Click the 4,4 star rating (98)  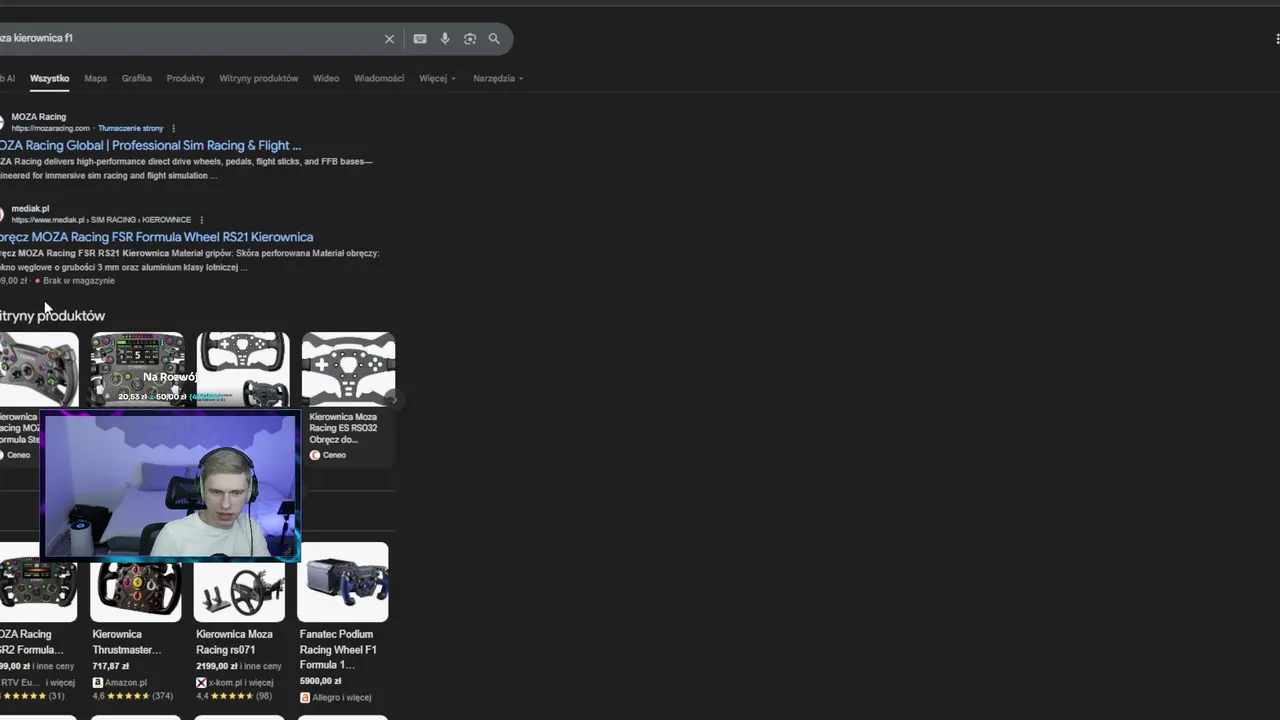[234, 696]
